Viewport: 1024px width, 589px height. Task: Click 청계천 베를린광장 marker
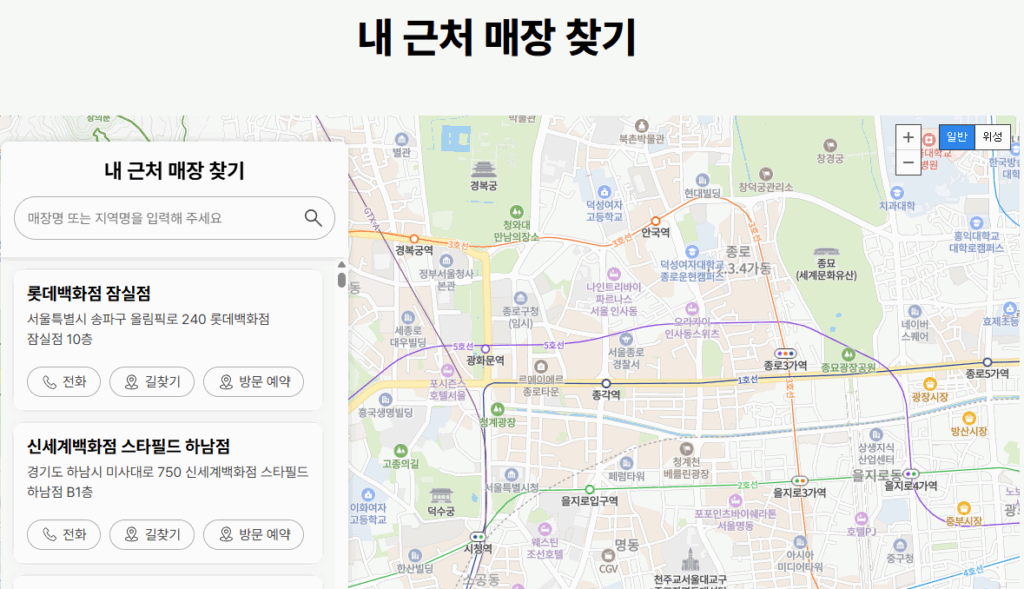(x=686, y=449)
